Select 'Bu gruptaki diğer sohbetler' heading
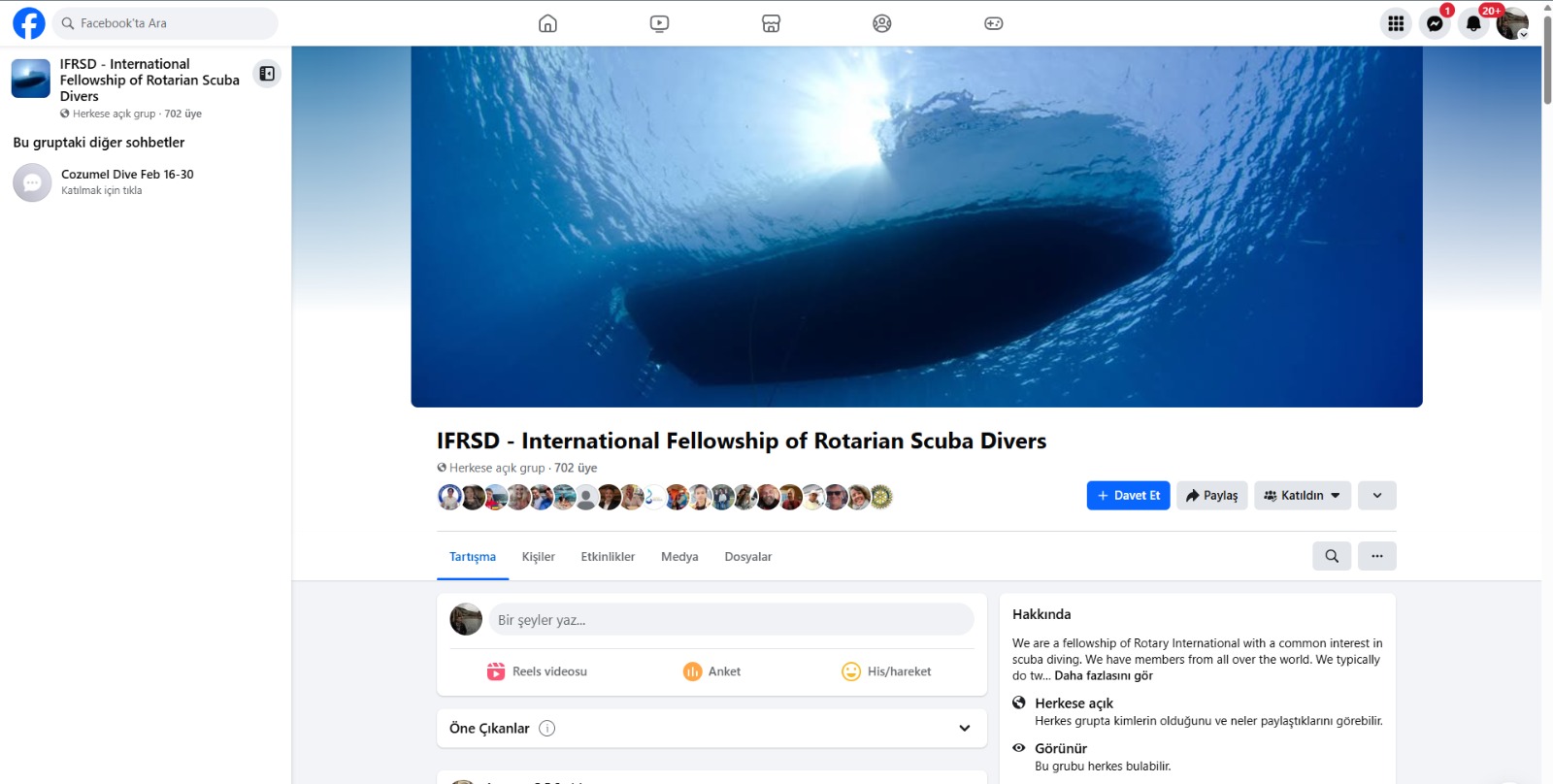Viewport: 1553px width, 784px height. [x=99, y=143]
